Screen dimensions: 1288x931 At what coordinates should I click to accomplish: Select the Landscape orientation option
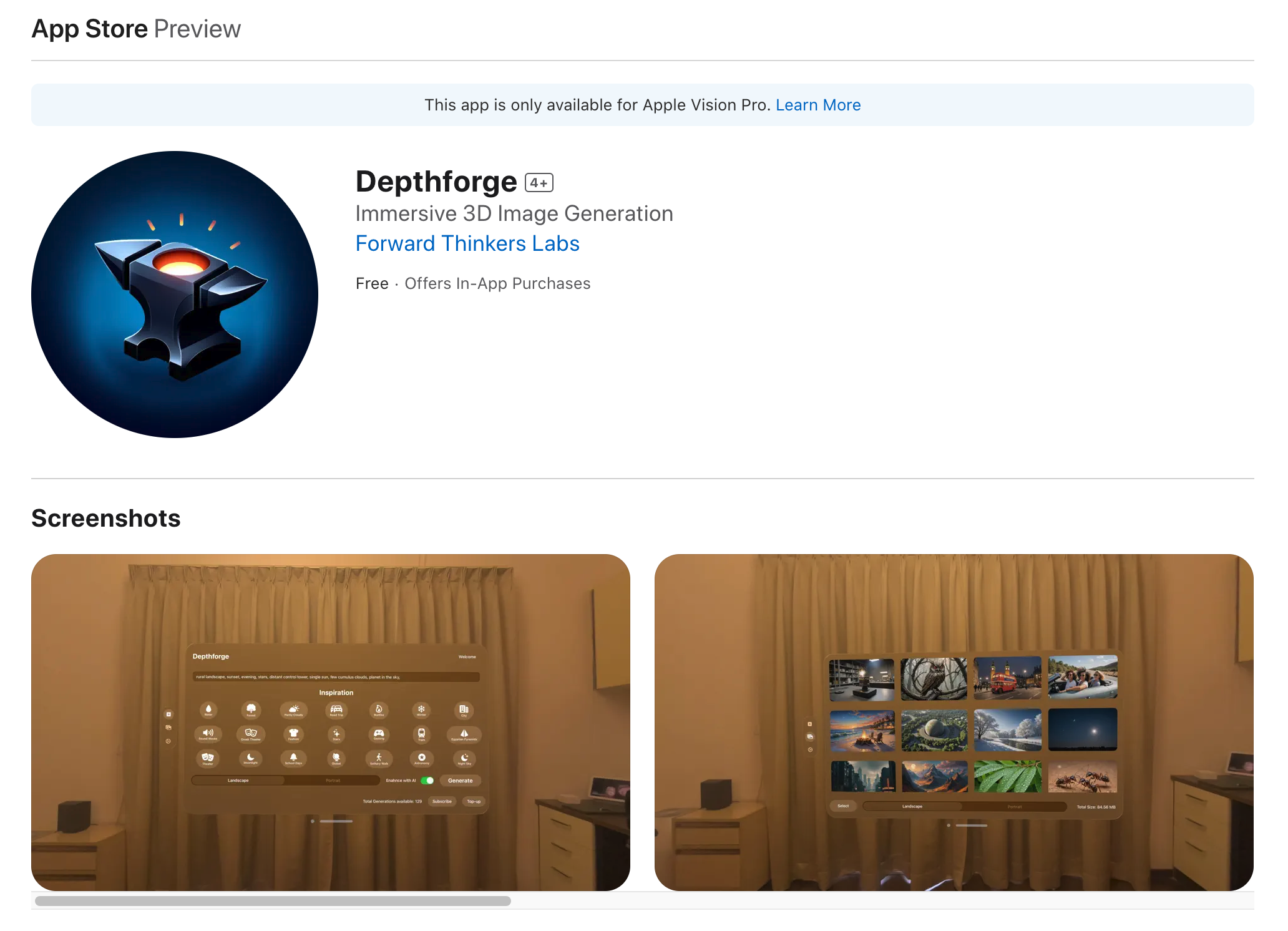coord(238,781)
